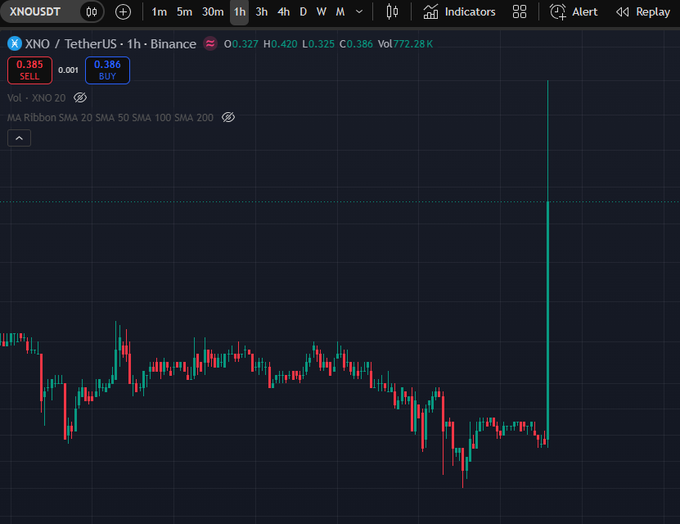680x524 pixels.
Task: Click the red 0.385 SELL button
Action: (x=29, y=70)
